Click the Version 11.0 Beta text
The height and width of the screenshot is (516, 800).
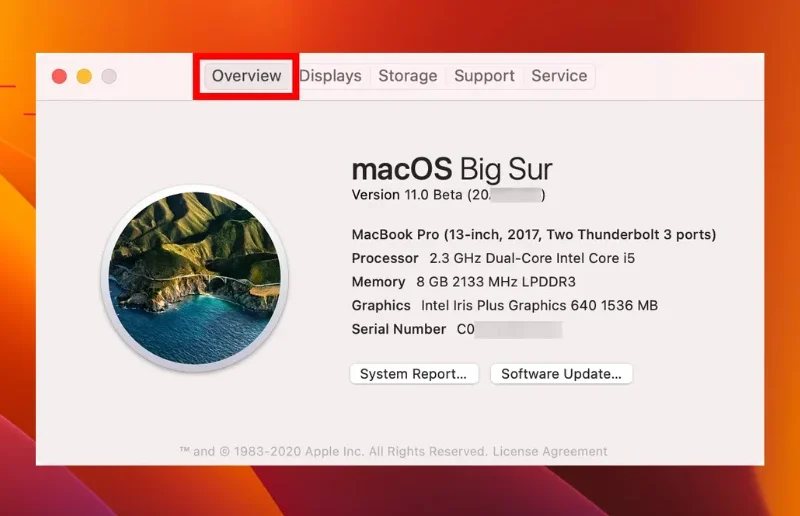448,195
